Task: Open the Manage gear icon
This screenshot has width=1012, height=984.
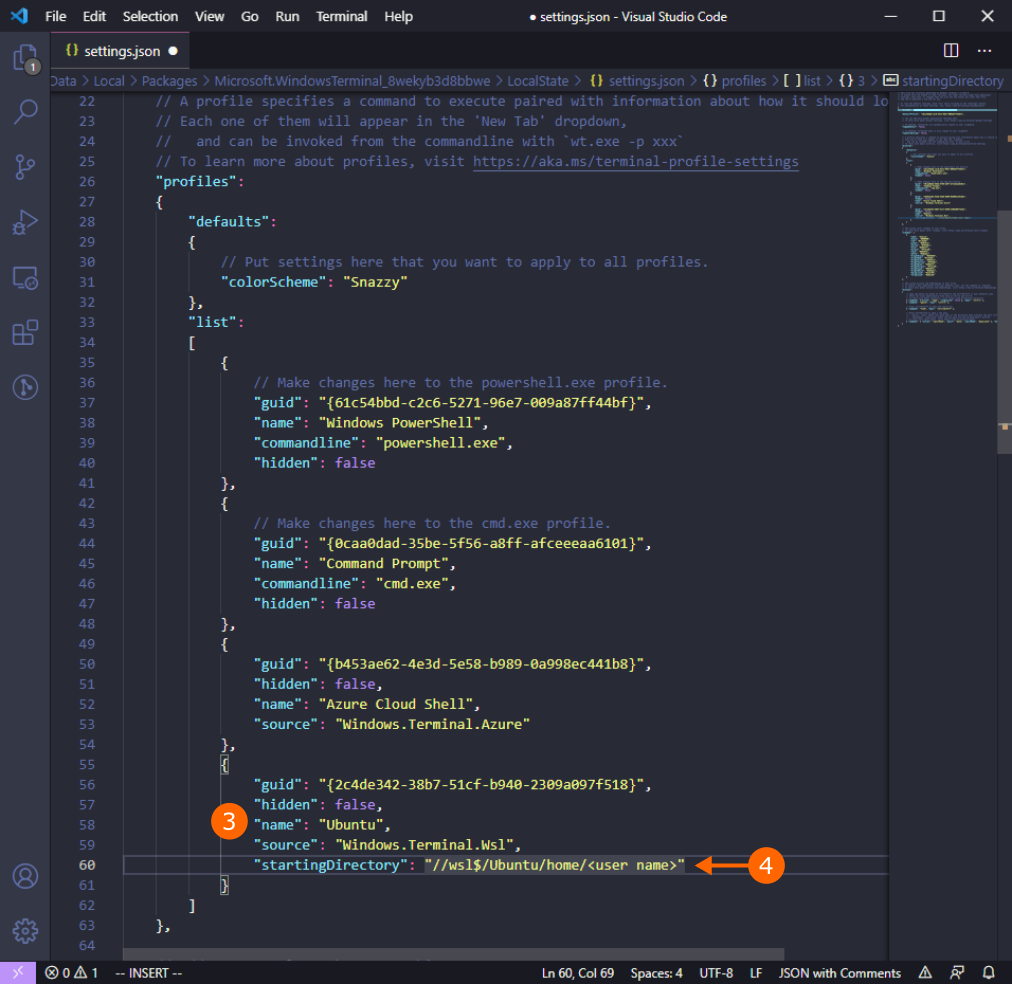Action: pyautogui.click(x=25, y=930)
